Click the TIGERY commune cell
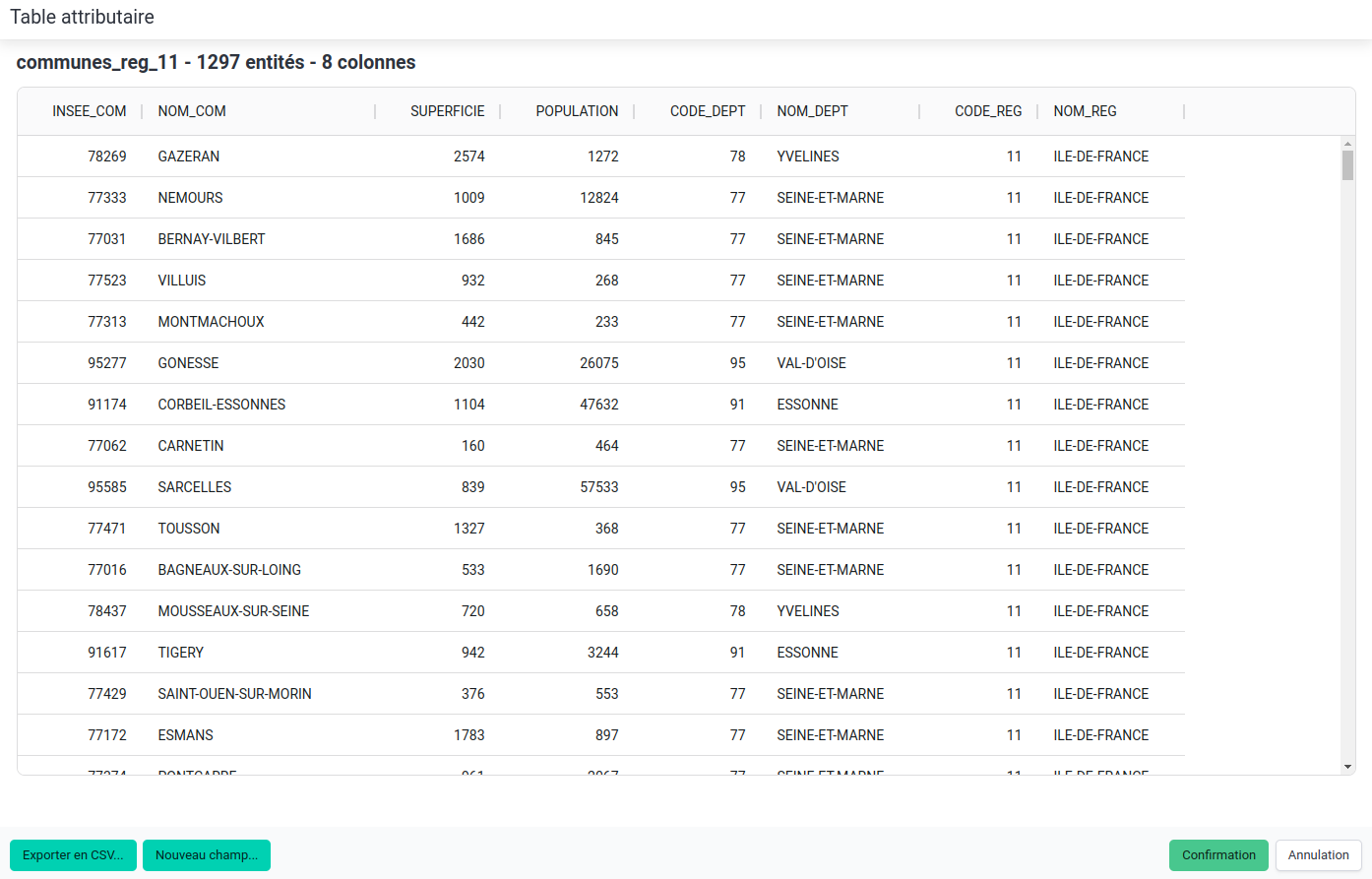Screen dimensions: 1372x879 tap(181, 653)
